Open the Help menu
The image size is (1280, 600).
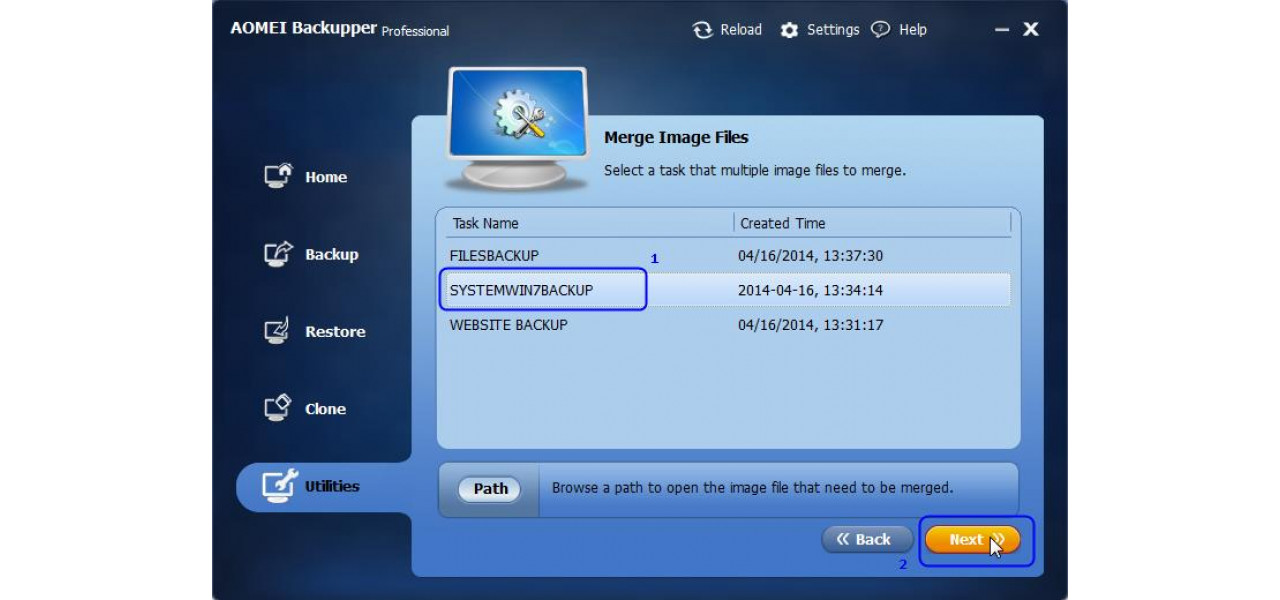coord(898,30)
